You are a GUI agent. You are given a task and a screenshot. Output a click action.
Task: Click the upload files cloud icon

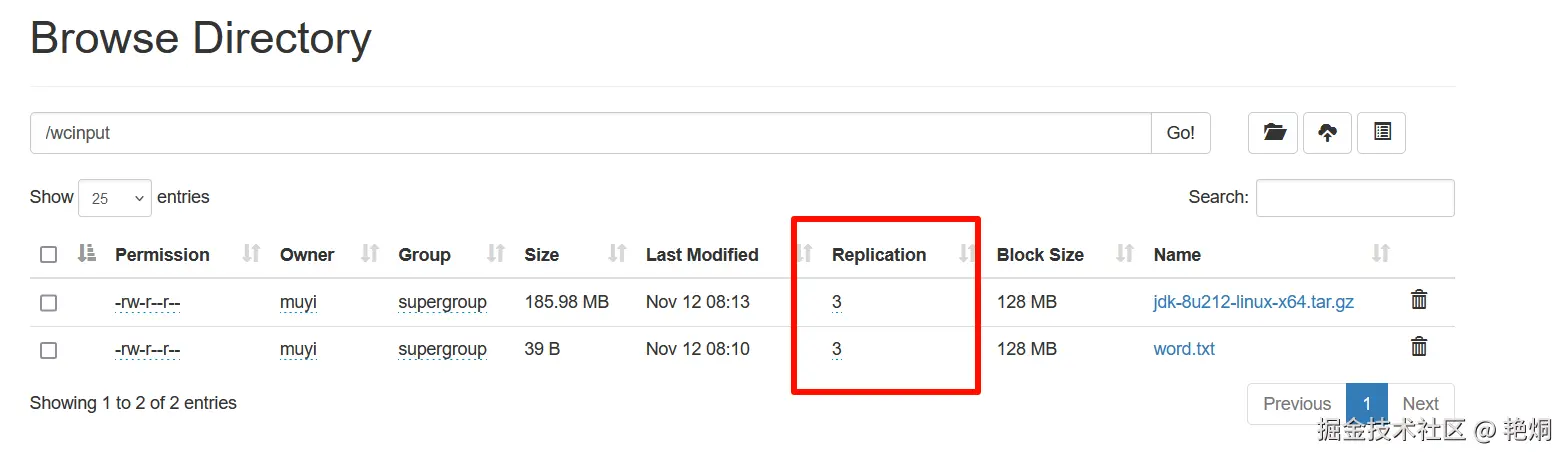pyautogui.click(x=1327, y=133)
